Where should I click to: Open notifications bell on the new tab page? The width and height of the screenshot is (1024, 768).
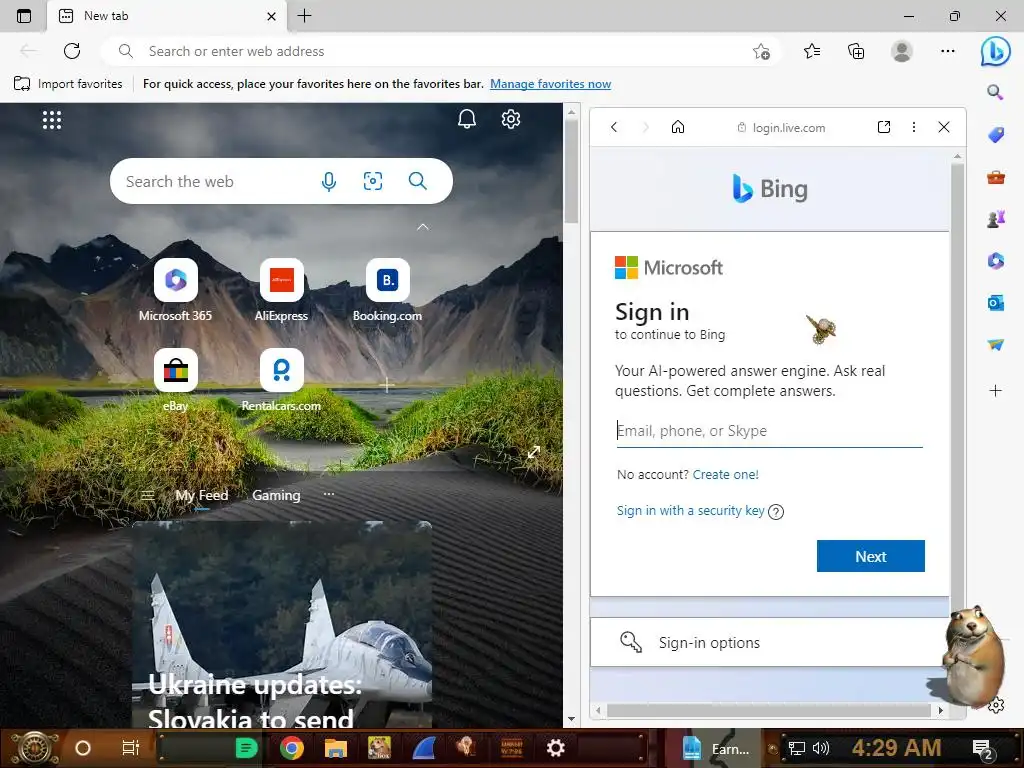point(466,119)
